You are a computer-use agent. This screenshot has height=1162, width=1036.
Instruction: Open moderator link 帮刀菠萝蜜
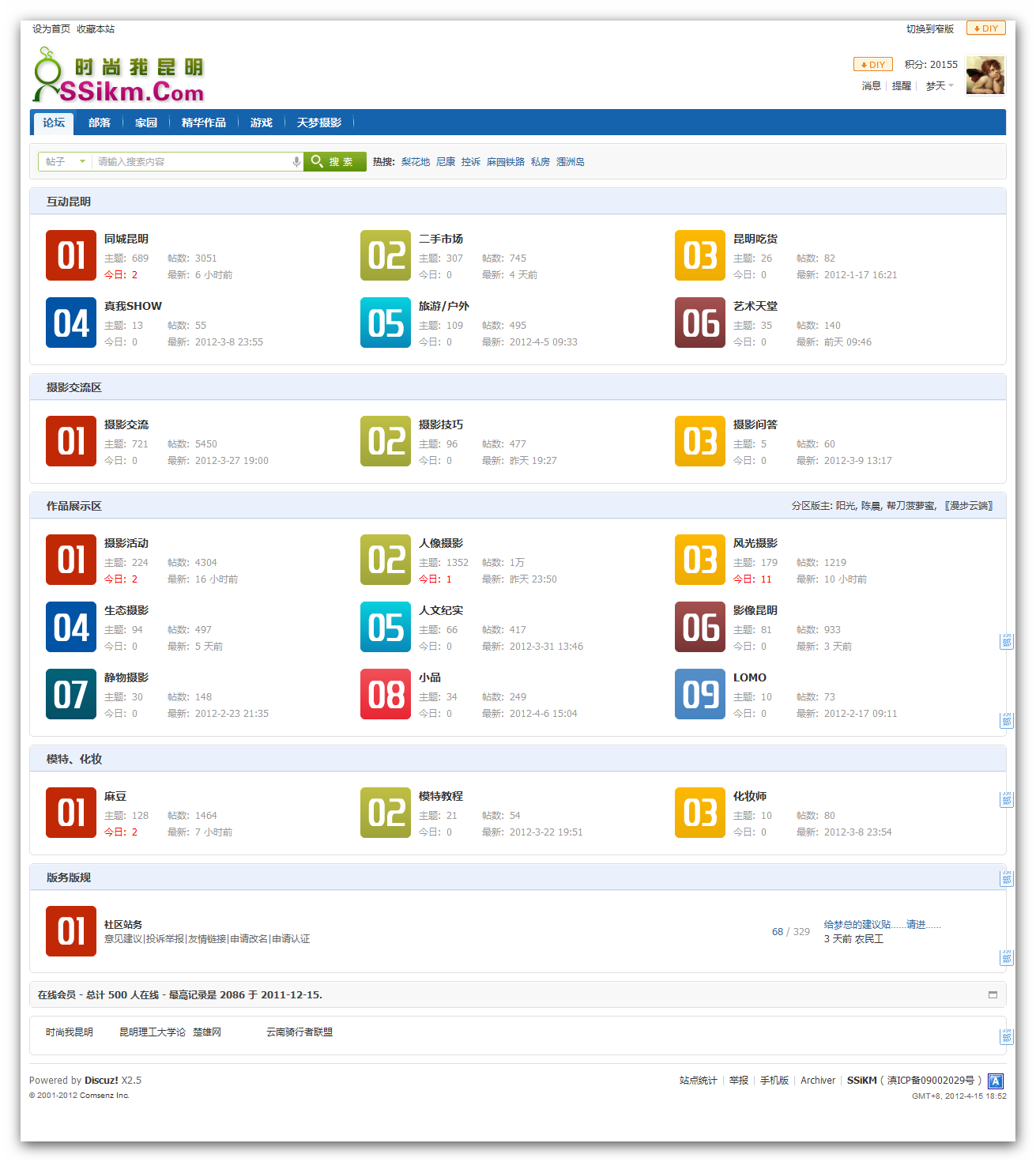coord(910,505)
